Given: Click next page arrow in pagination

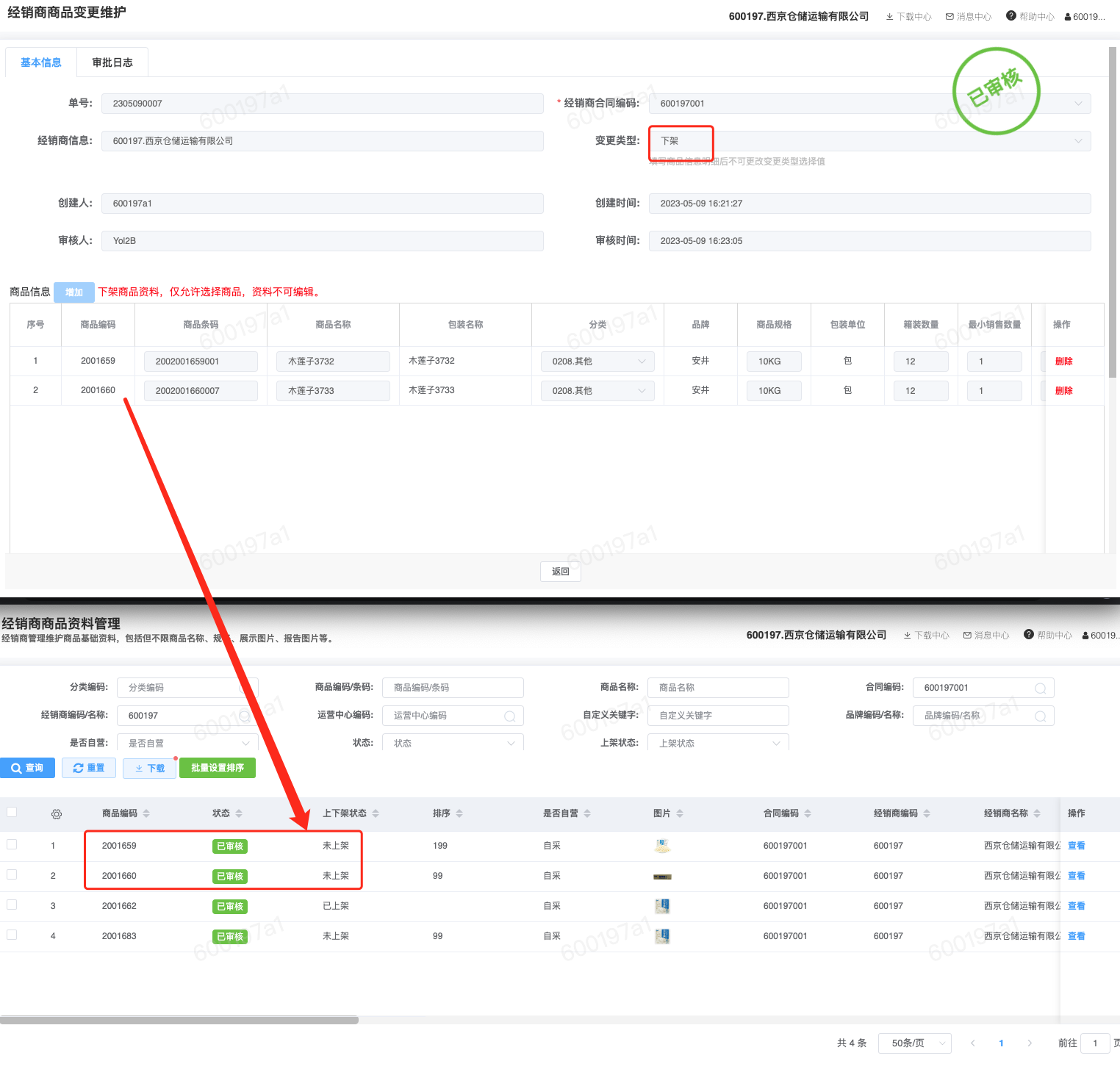Looking at the screenshot, I should 1030,1043.
